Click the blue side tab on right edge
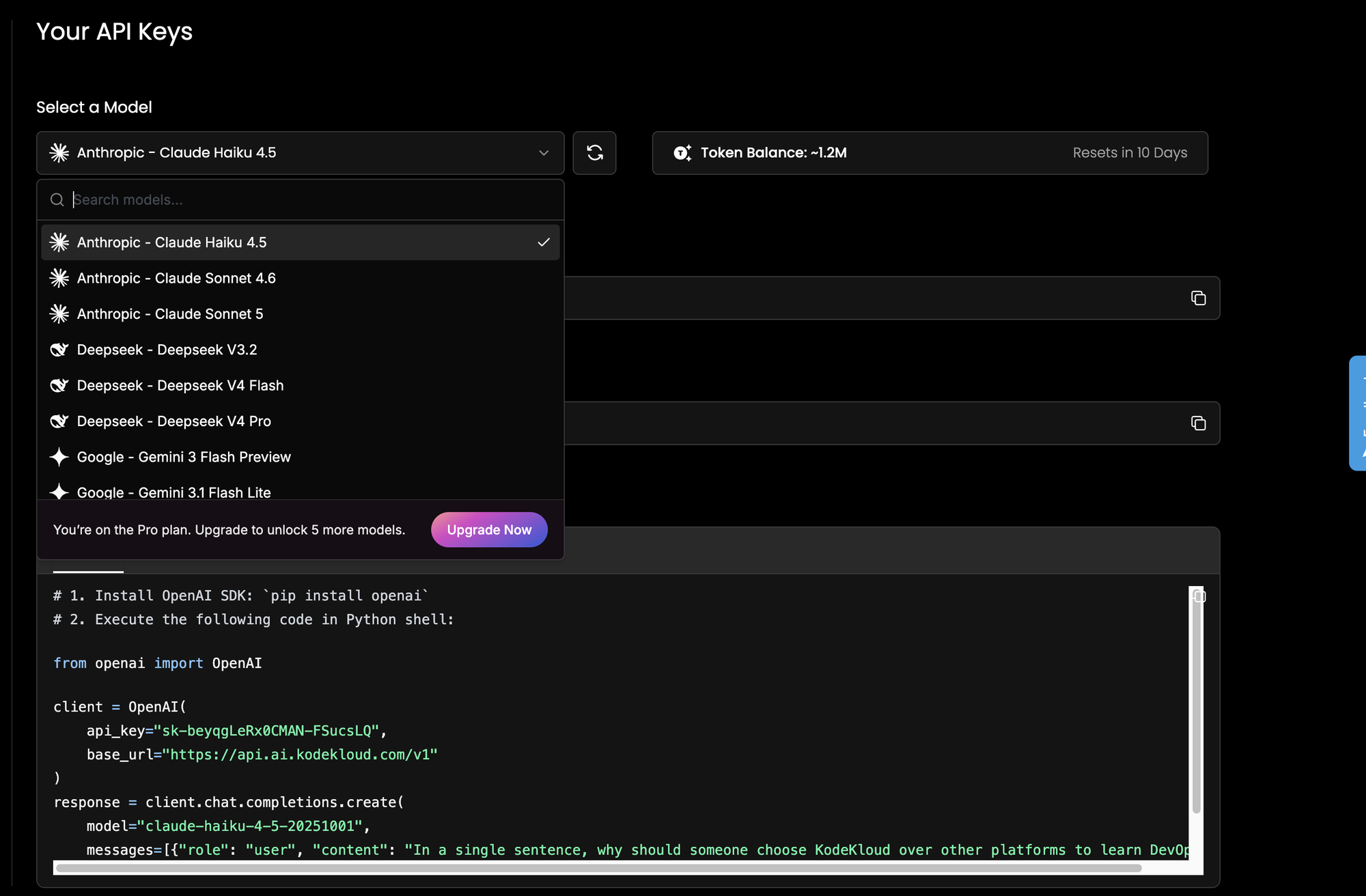This screenshot has width=1366, height=896. [1358, 413]
